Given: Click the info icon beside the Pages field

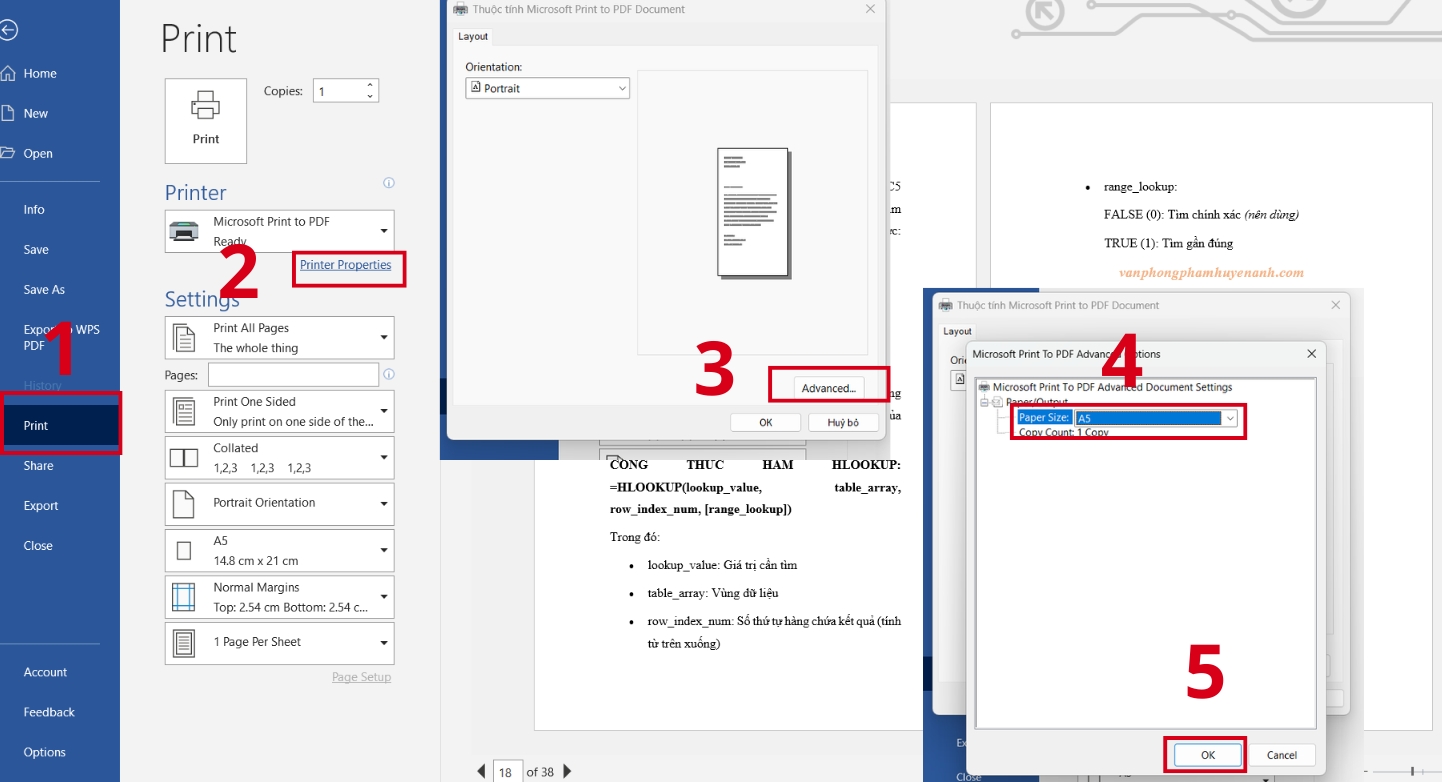Looking at the screenshot, I should [389, 374].
